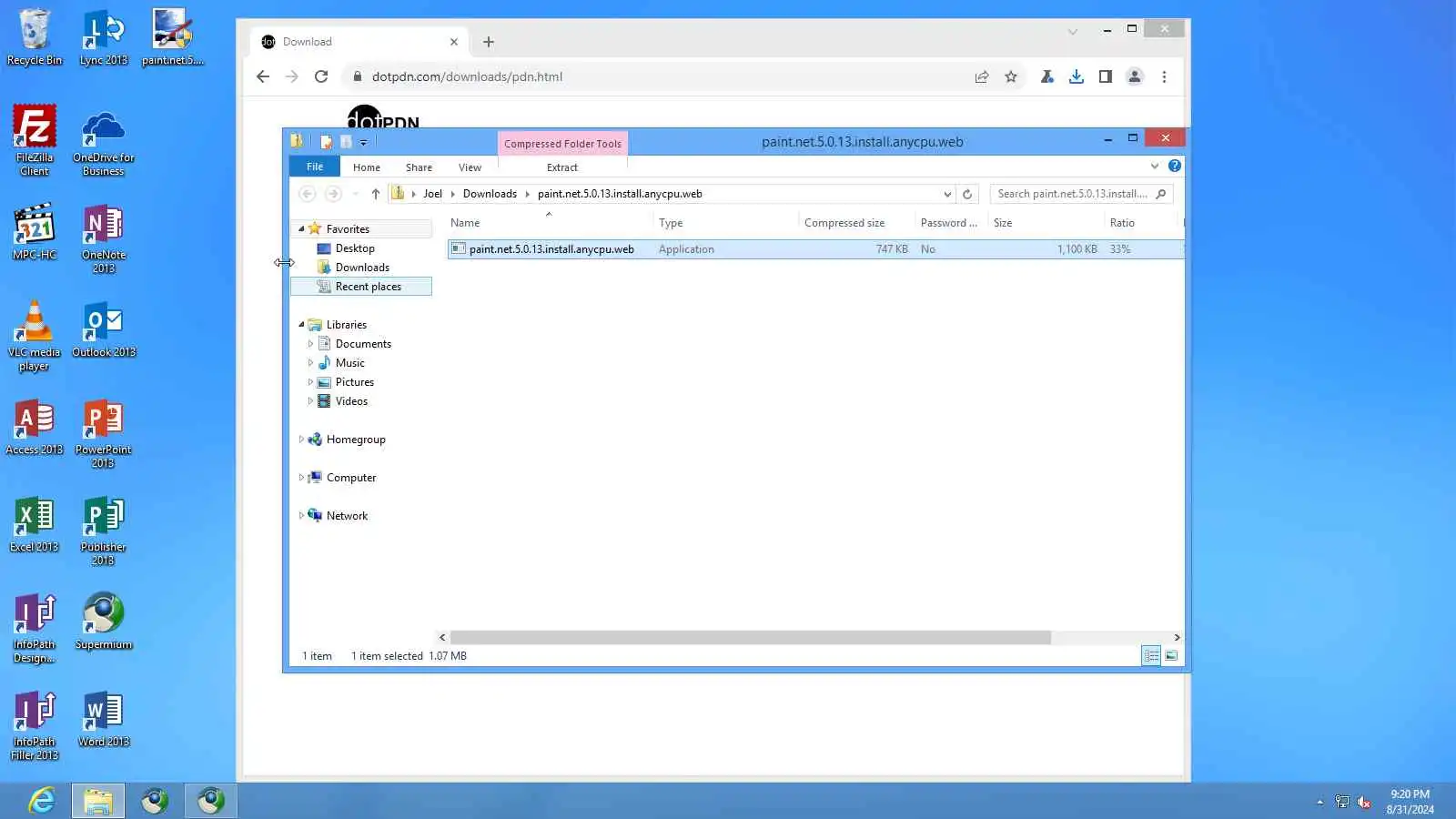Select VLC media player desktop icon
Viewport: 1456px width, 819px height.
[35, 336]
